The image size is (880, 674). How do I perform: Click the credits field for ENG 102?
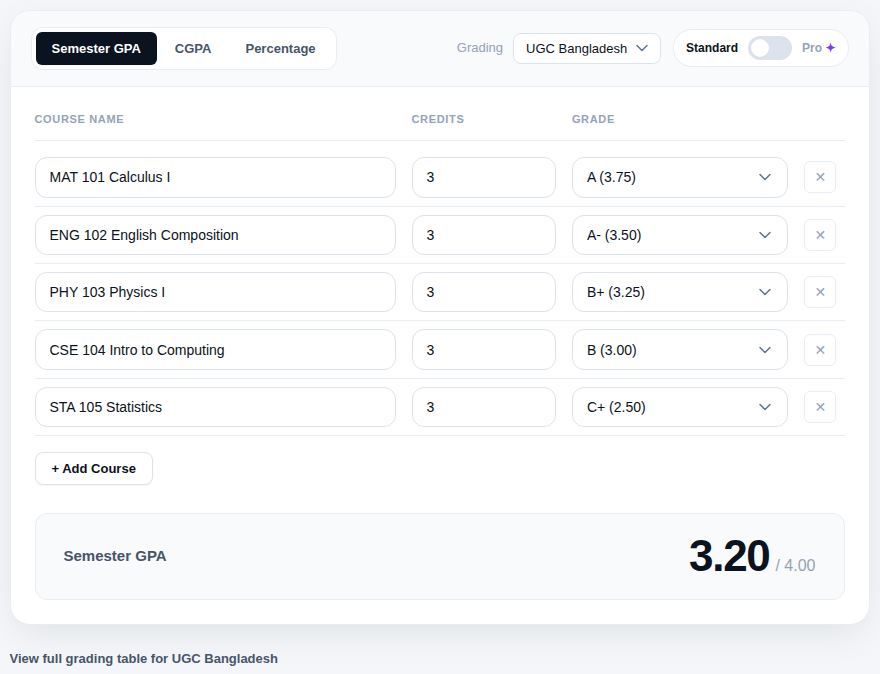pos(484,235)
